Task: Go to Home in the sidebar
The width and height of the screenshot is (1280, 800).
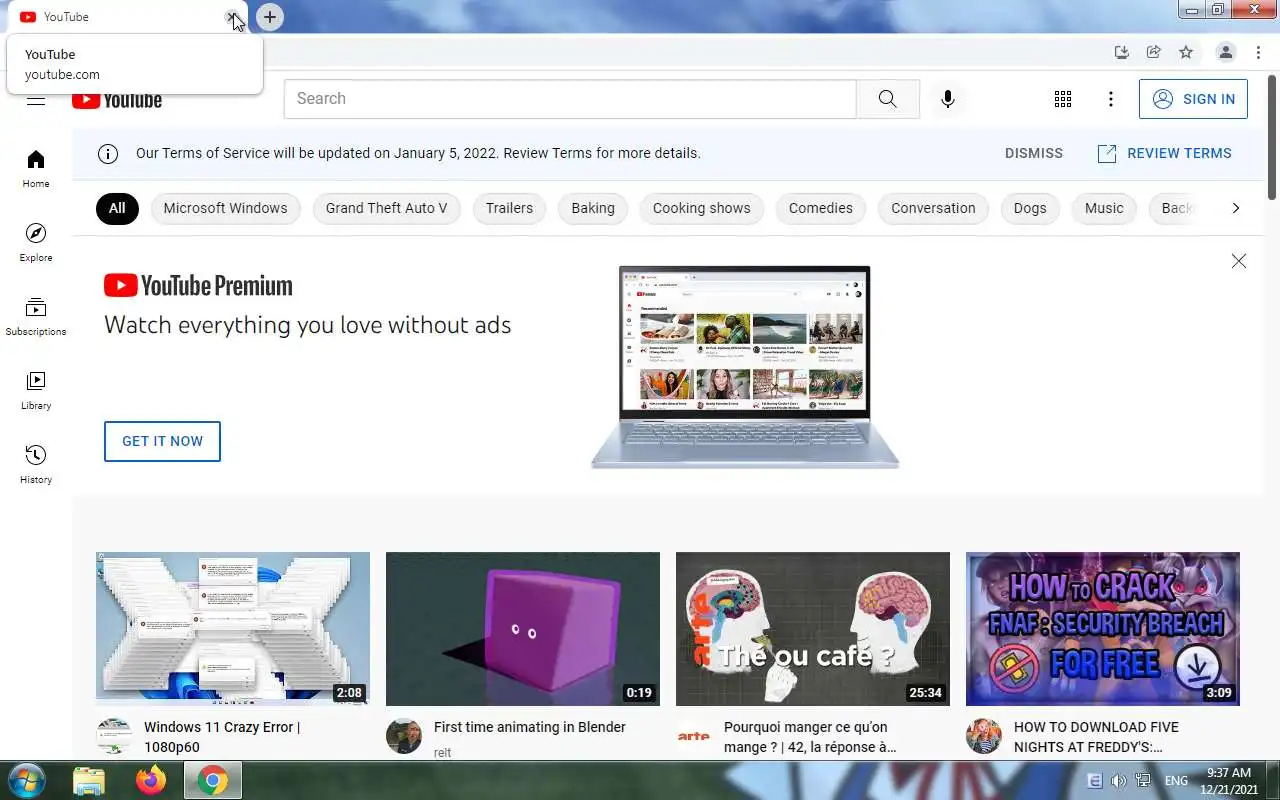Action: [36, 169]
